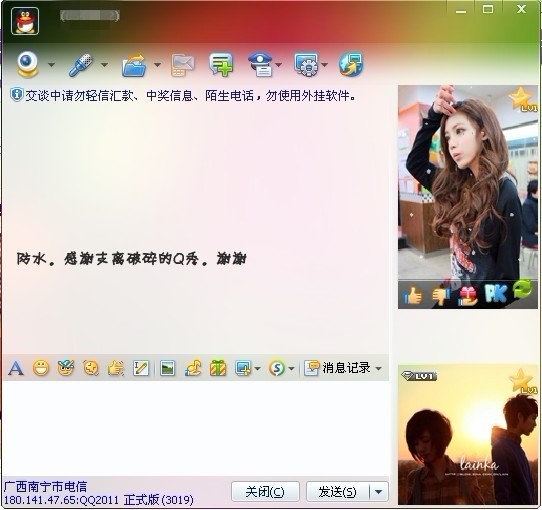The width and height of the screenshot is (542, 510).
Task: Click the police hat report icon
Action: coord(261,64)
